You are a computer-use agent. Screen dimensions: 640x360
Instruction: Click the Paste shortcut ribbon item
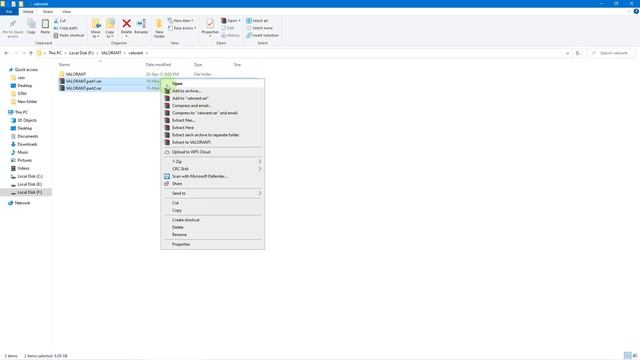(x=69, y=36)
